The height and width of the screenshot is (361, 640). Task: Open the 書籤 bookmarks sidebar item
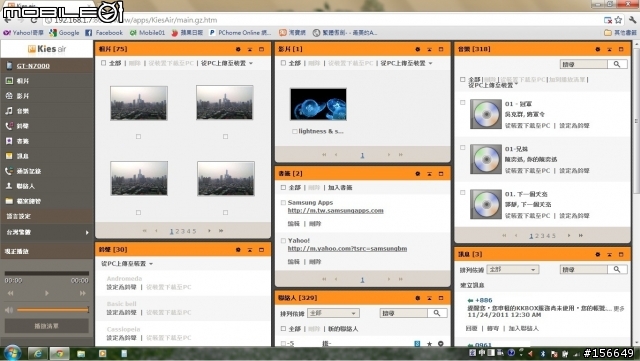(x=23, y=141)
